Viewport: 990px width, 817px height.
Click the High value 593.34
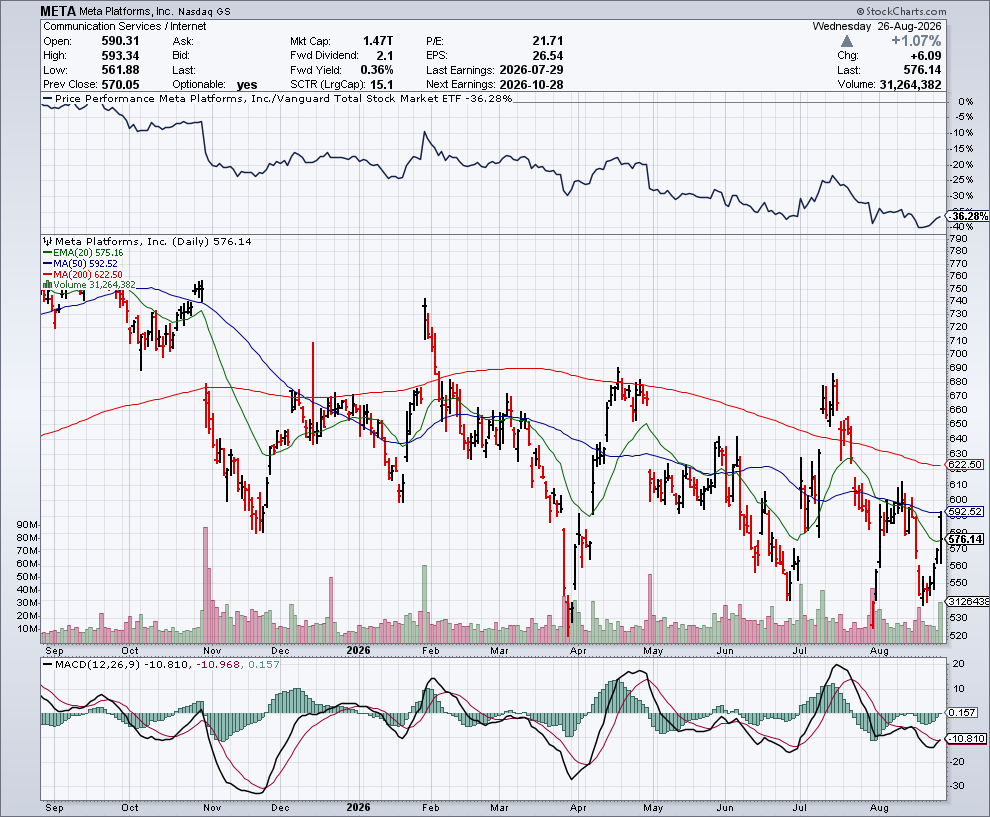[121, 56]
